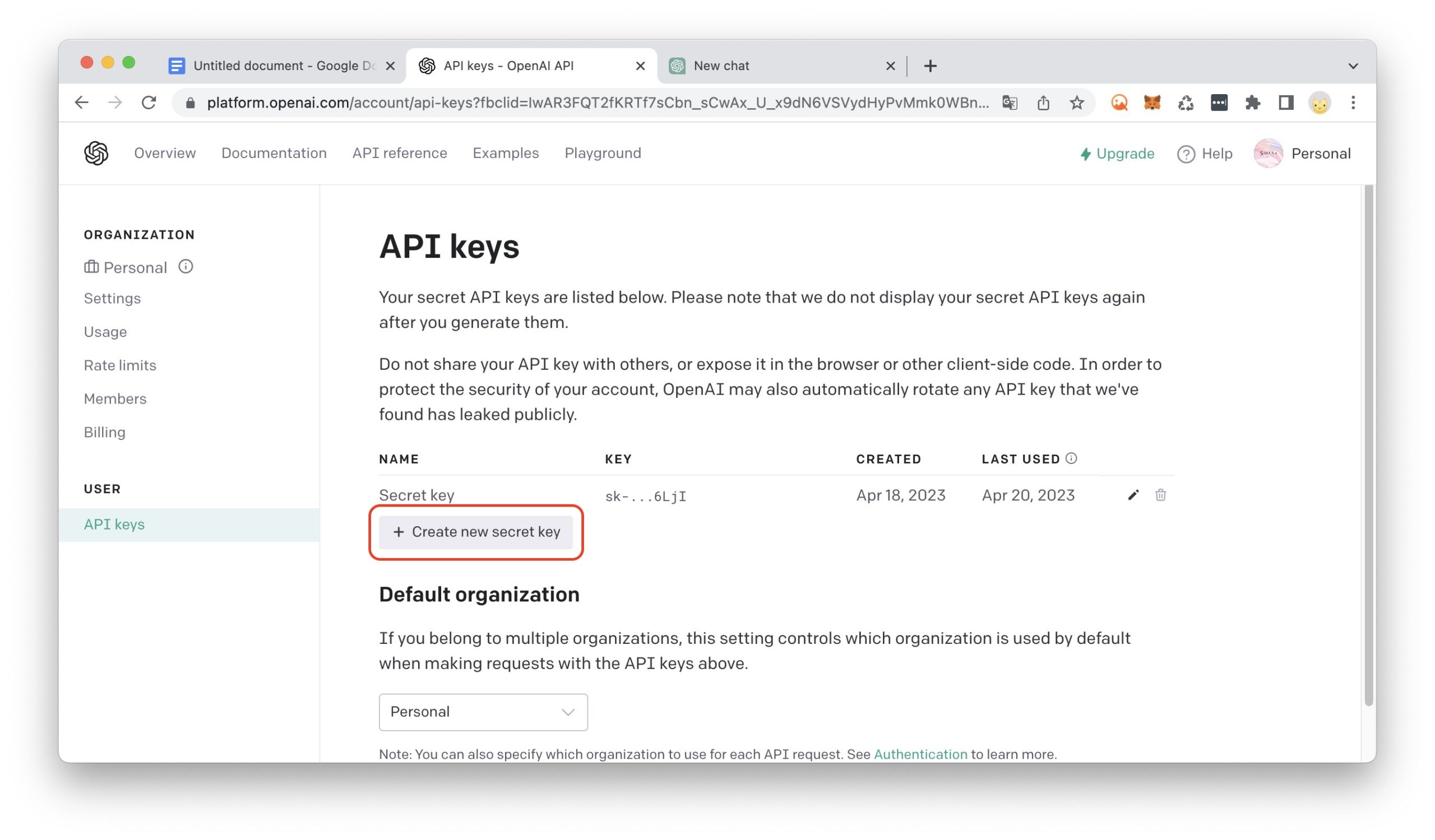Open Billing in the sidebar

[x=105, y=433]
